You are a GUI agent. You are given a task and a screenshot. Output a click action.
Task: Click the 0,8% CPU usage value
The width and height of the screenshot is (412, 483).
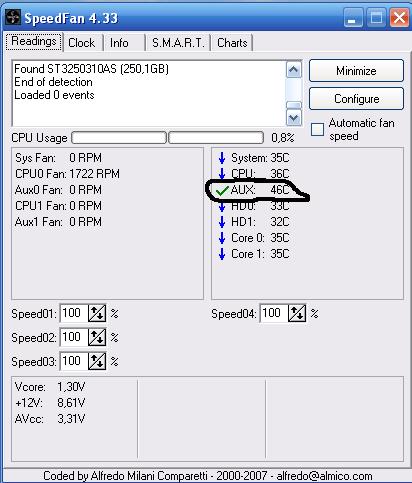283,138
